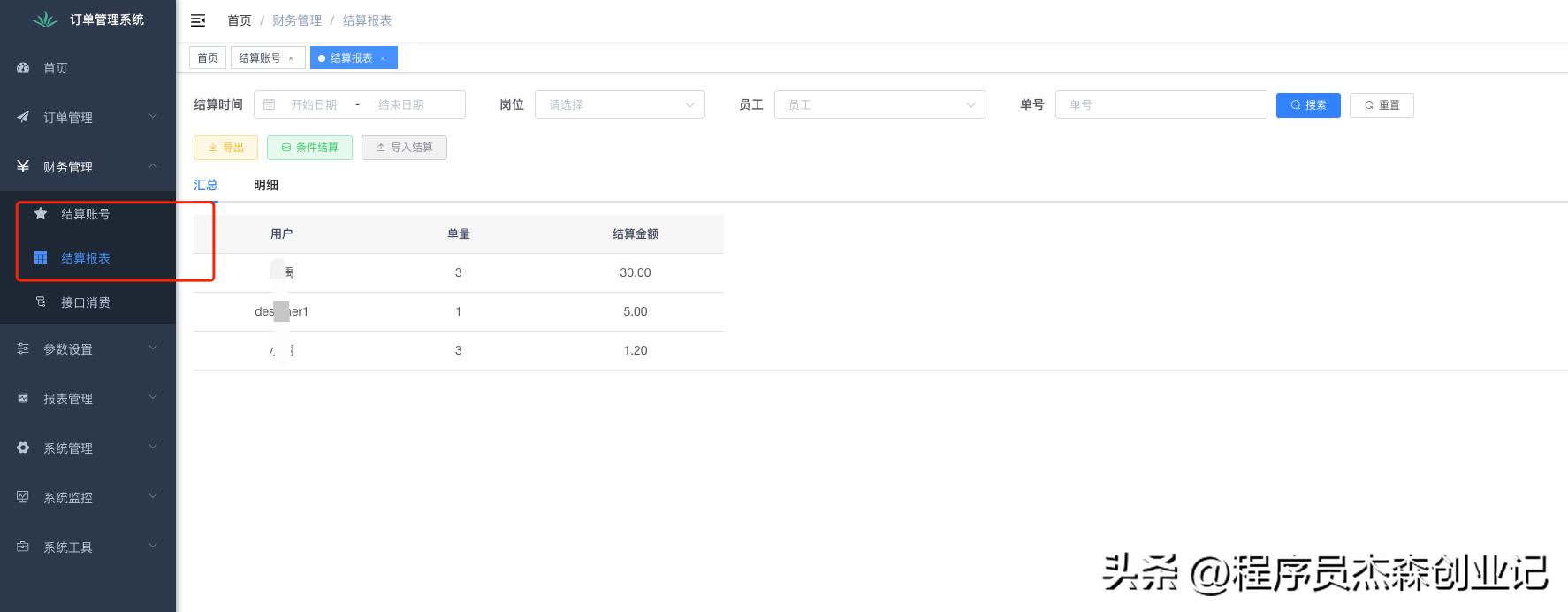Click the calendar icon in date range field
The height and width of the screenshot is (612, 1568).
pyautogui.click(x=270, y=104)
